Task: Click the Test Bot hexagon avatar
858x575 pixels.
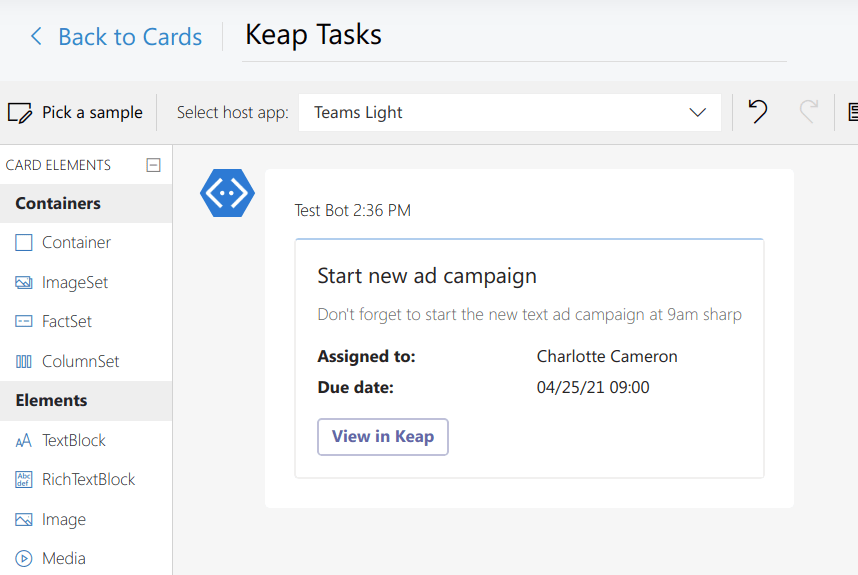Action: pyautogui.click(x=227, y=193)
